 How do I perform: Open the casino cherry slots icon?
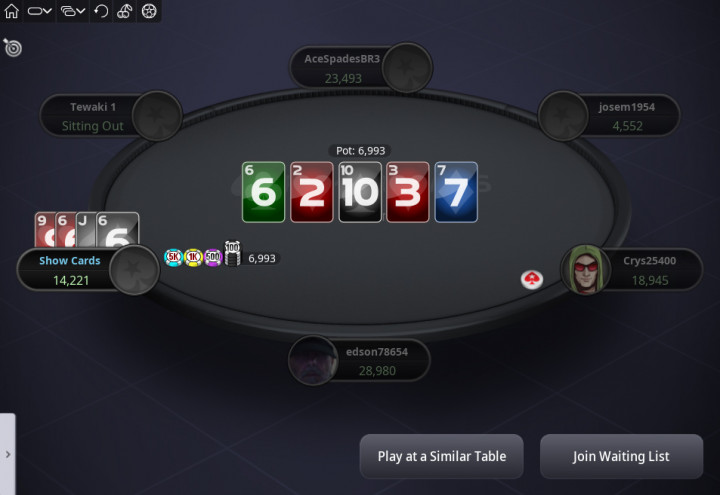point(124,11)
